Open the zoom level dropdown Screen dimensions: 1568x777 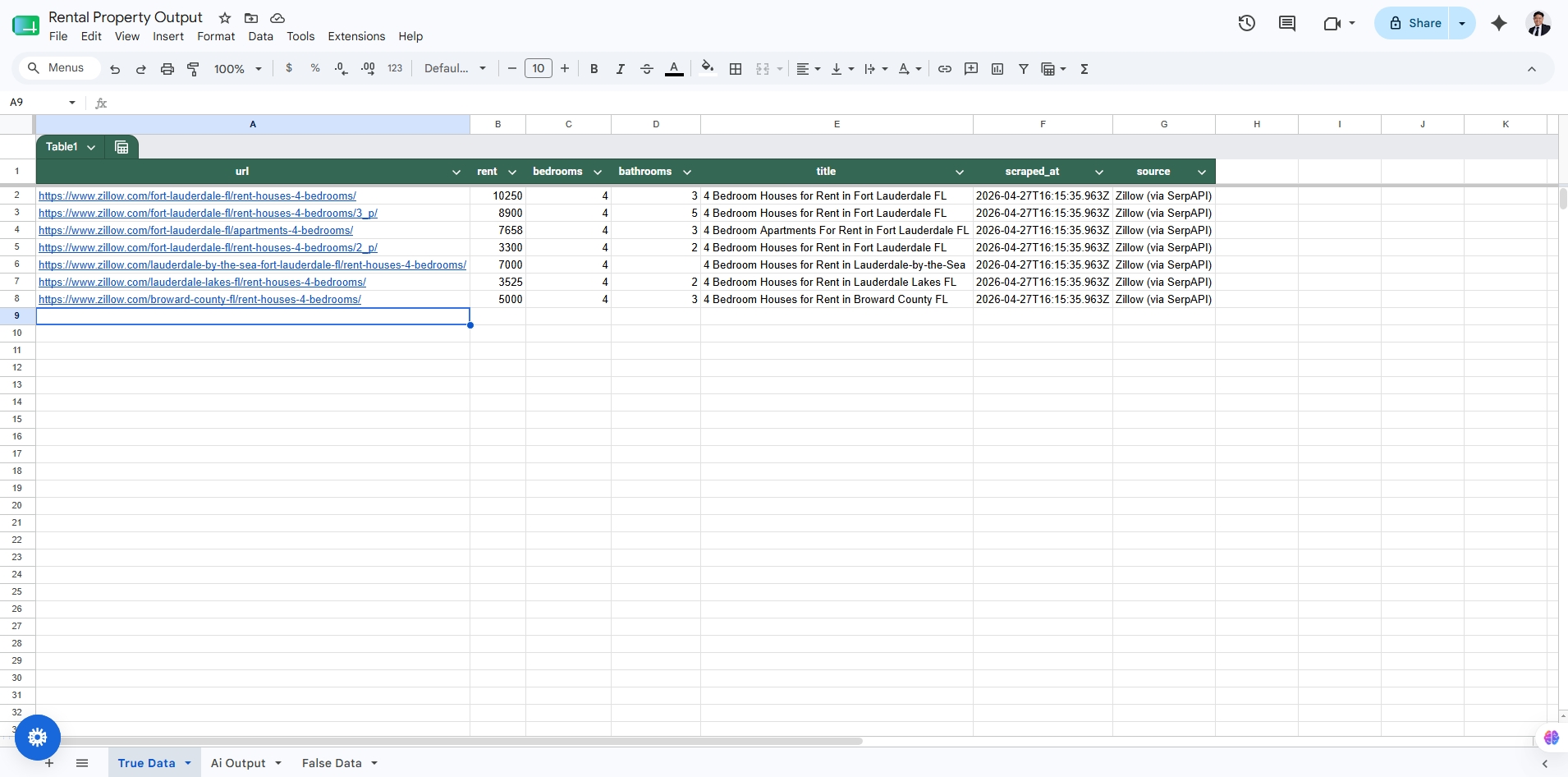[x=237, y=69]
